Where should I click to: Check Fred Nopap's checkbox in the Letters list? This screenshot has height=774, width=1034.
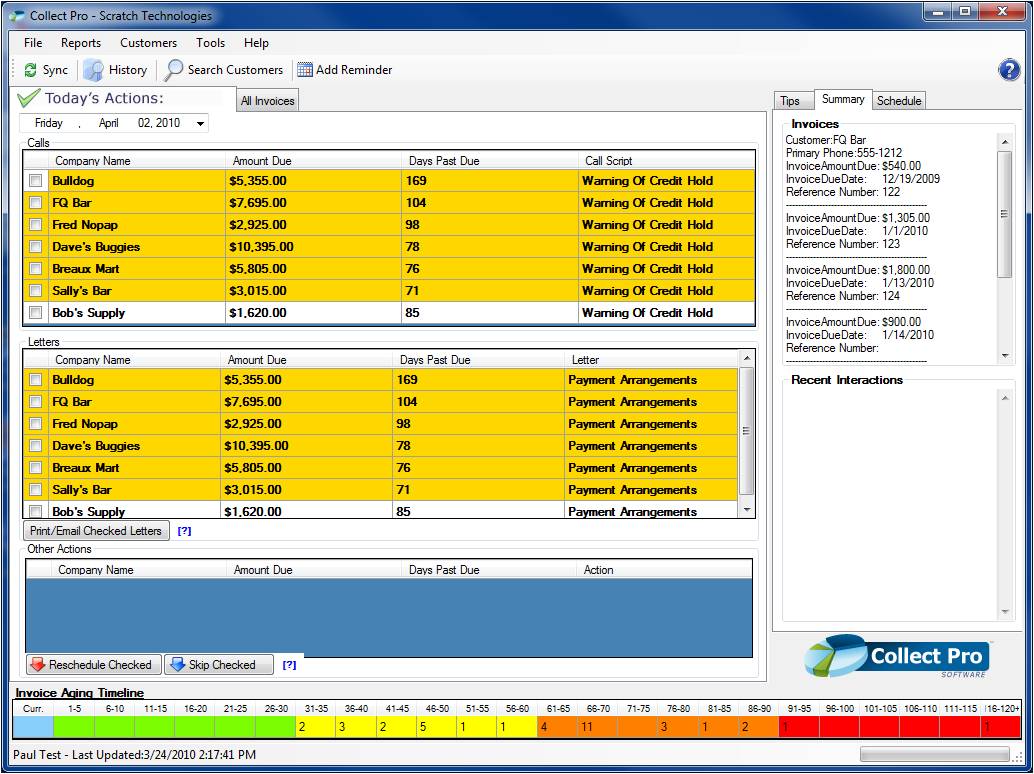click(x=36, y=424)
